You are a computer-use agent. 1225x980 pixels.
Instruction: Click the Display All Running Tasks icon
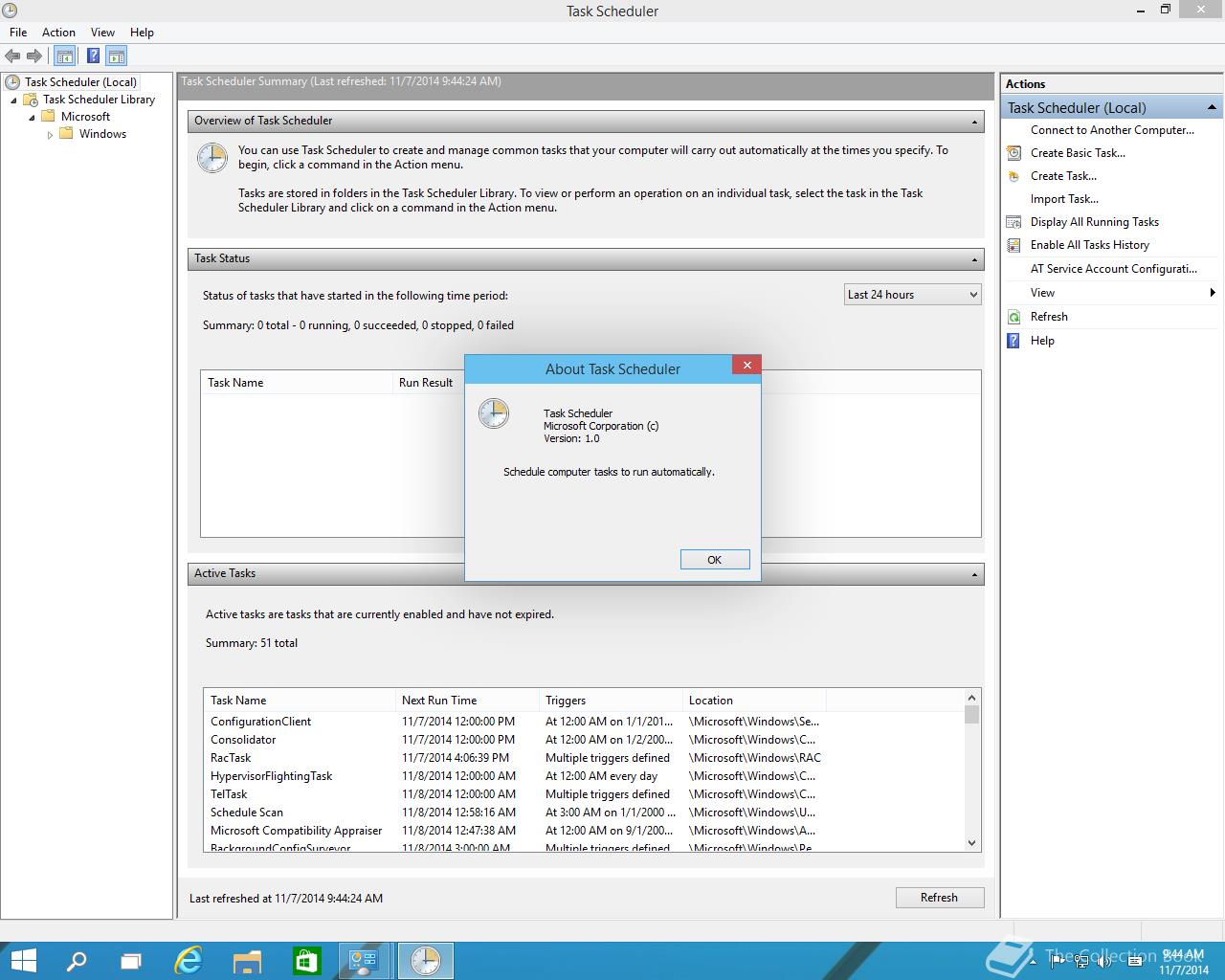[x=1013, y=222]
